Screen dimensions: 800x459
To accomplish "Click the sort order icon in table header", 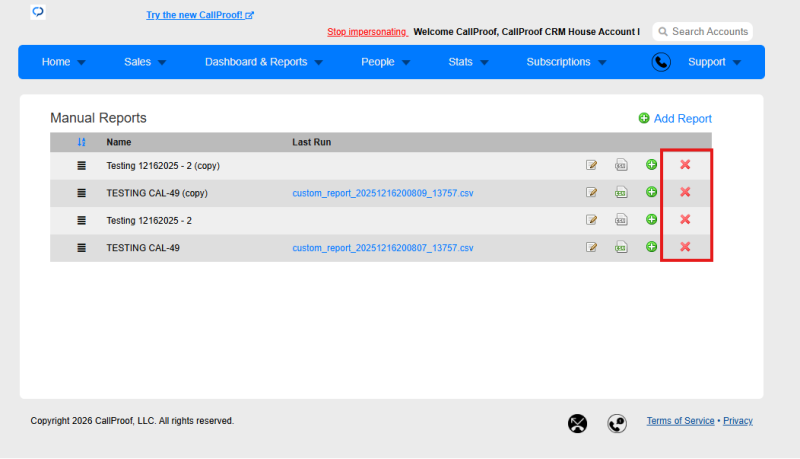I will [81, 142].
